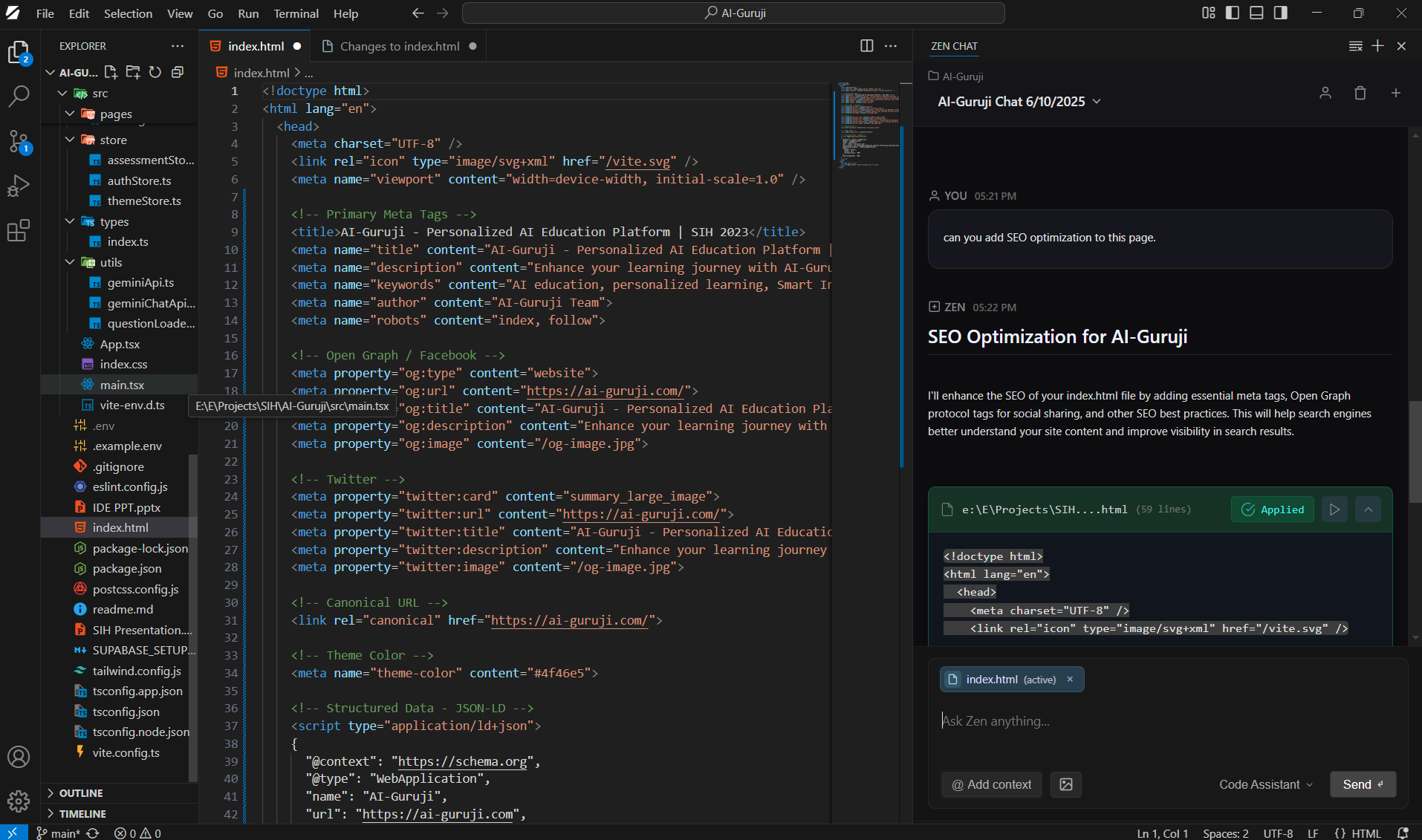Attach an image in Zen chat input
Screen dimensions: 1422x840
[1066, 785]
